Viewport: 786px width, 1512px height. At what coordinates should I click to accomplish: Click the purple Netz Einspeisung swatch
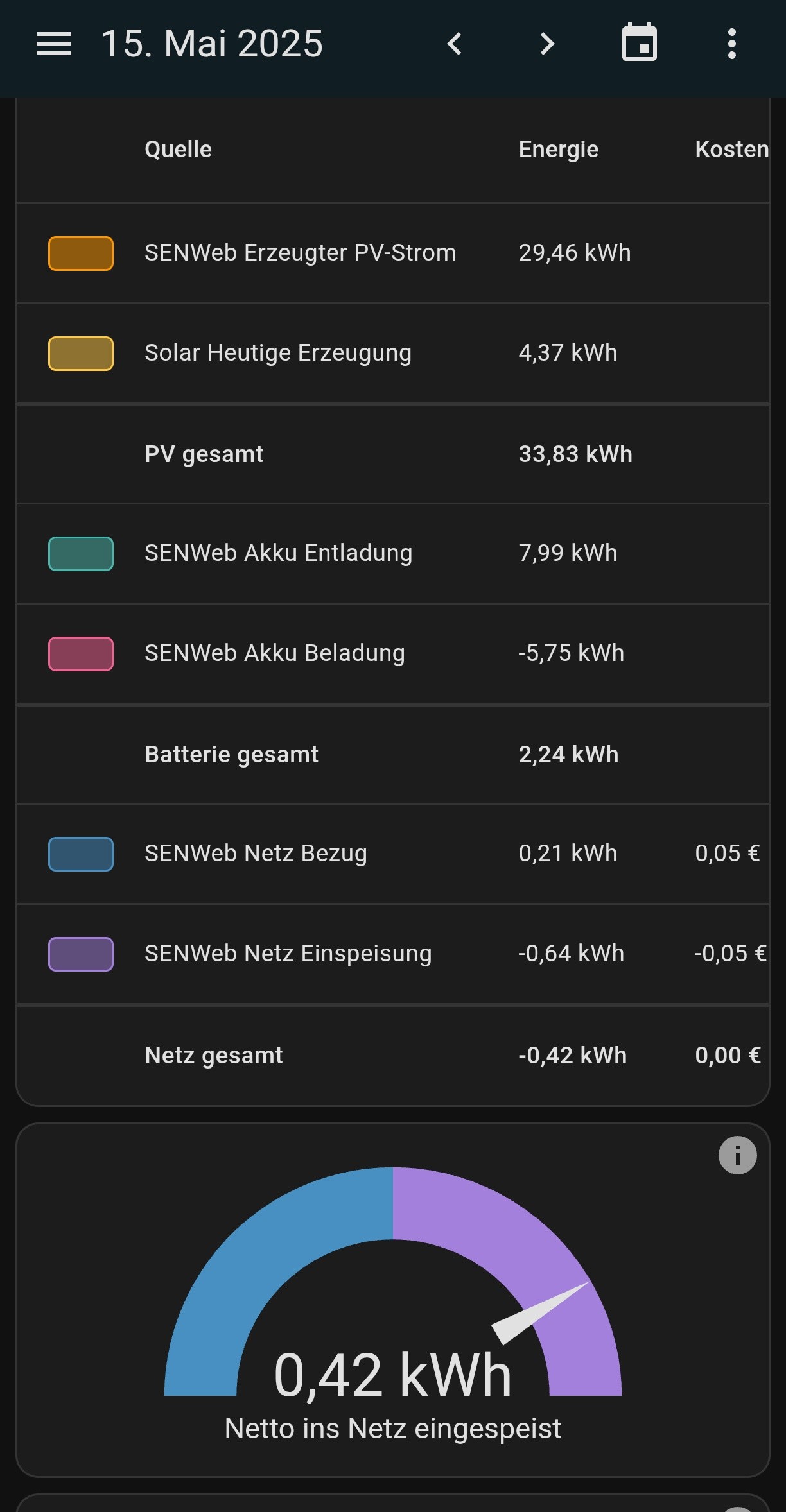[x=81, y=954]
